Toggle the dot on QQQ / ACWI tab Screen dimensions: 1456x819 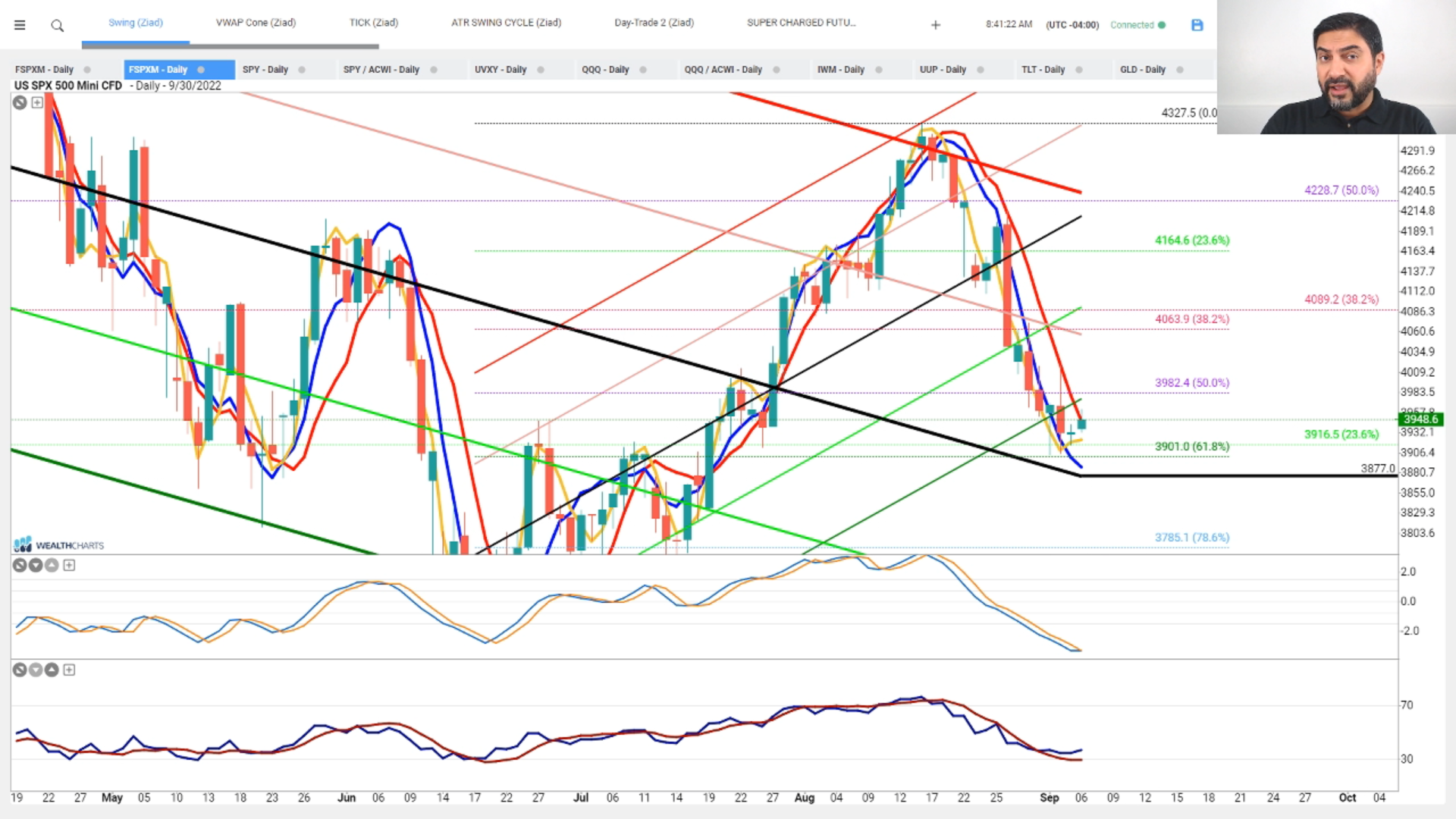[777, 70]
